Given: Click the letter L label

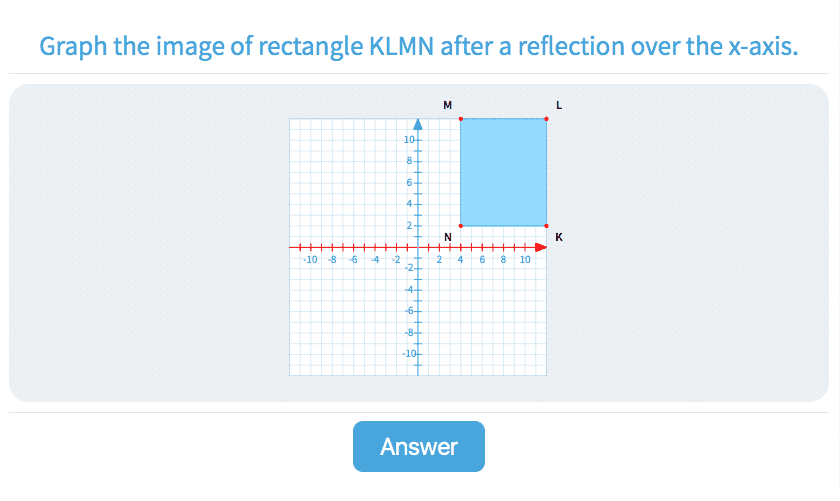Looking at the screenshot, I should (x=559, y=105).
